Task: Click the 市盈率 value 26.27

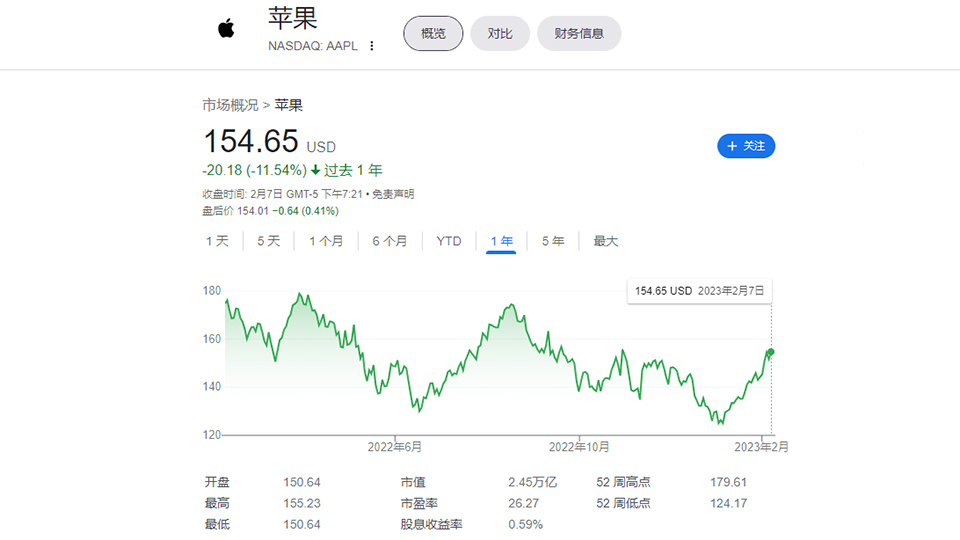Action: click(x=523, y=503)
